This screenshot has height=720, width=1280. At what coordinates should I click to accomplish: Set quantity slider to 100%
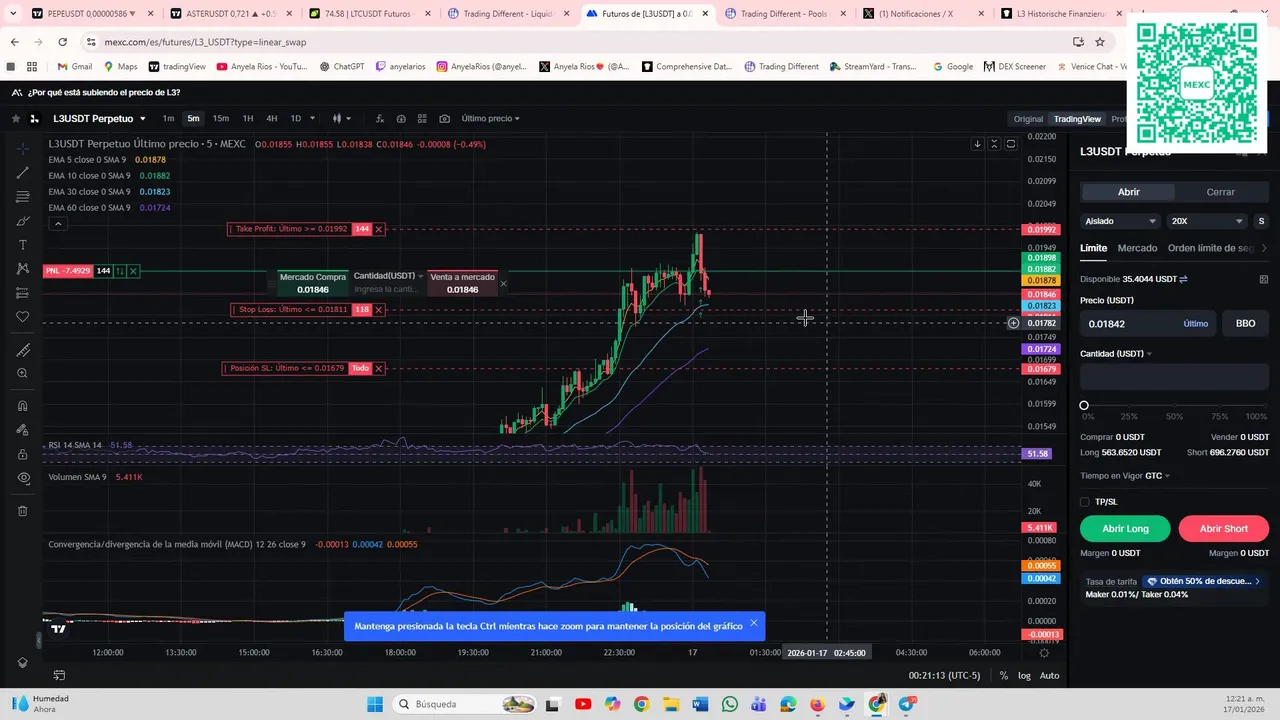[x=1263, y=405]
